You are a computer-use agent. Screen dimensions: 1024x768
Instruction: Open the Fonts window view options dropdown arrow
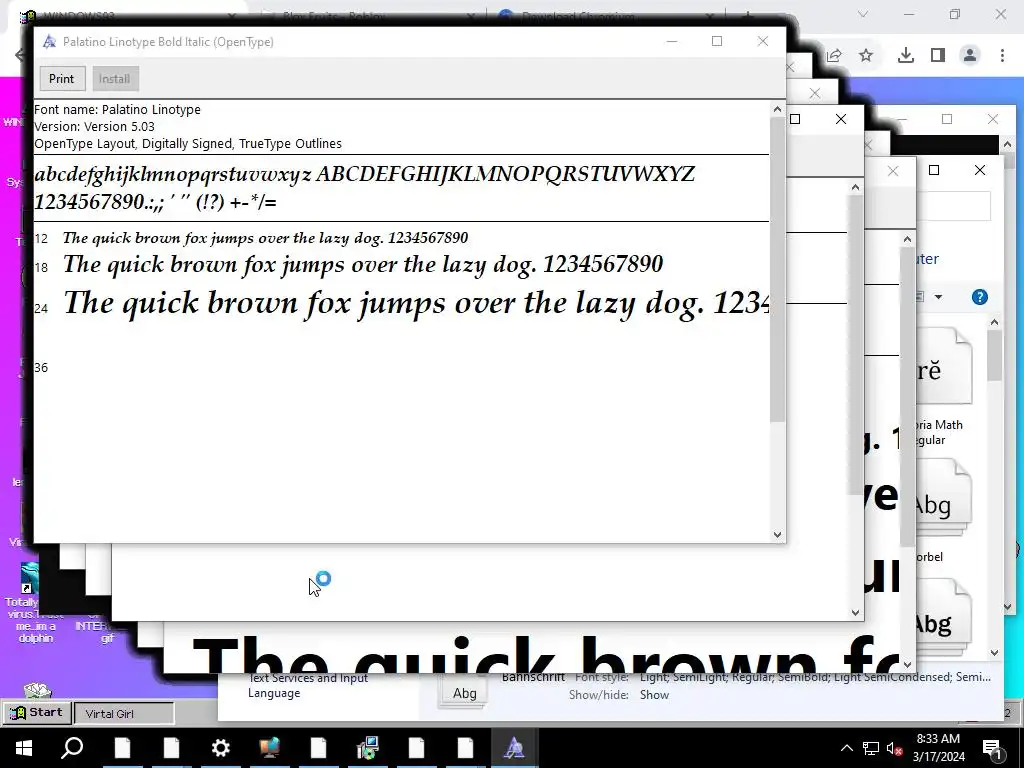938,297
